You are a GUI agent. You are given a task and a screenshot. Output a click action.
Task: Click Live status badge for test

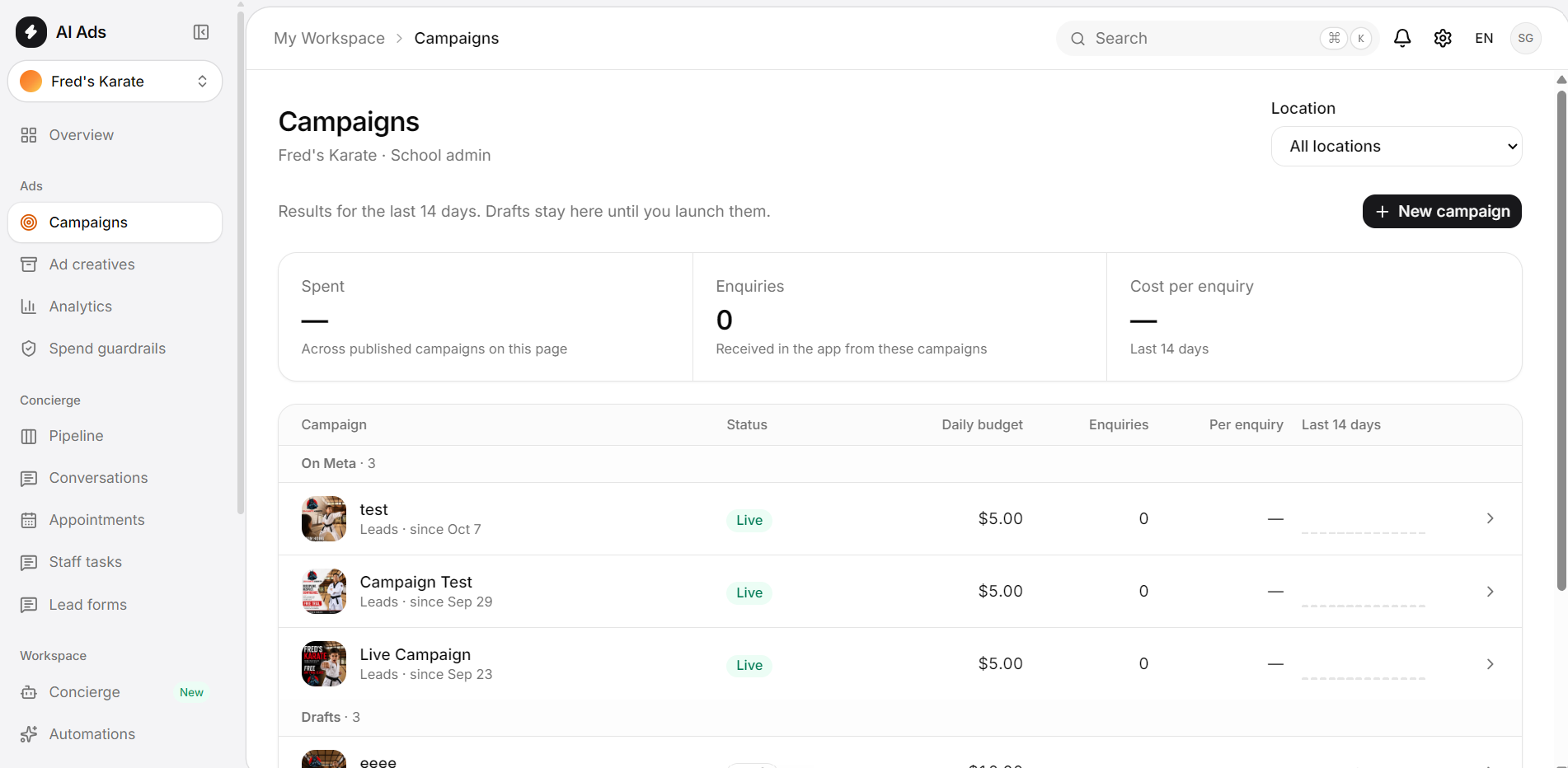749,520
